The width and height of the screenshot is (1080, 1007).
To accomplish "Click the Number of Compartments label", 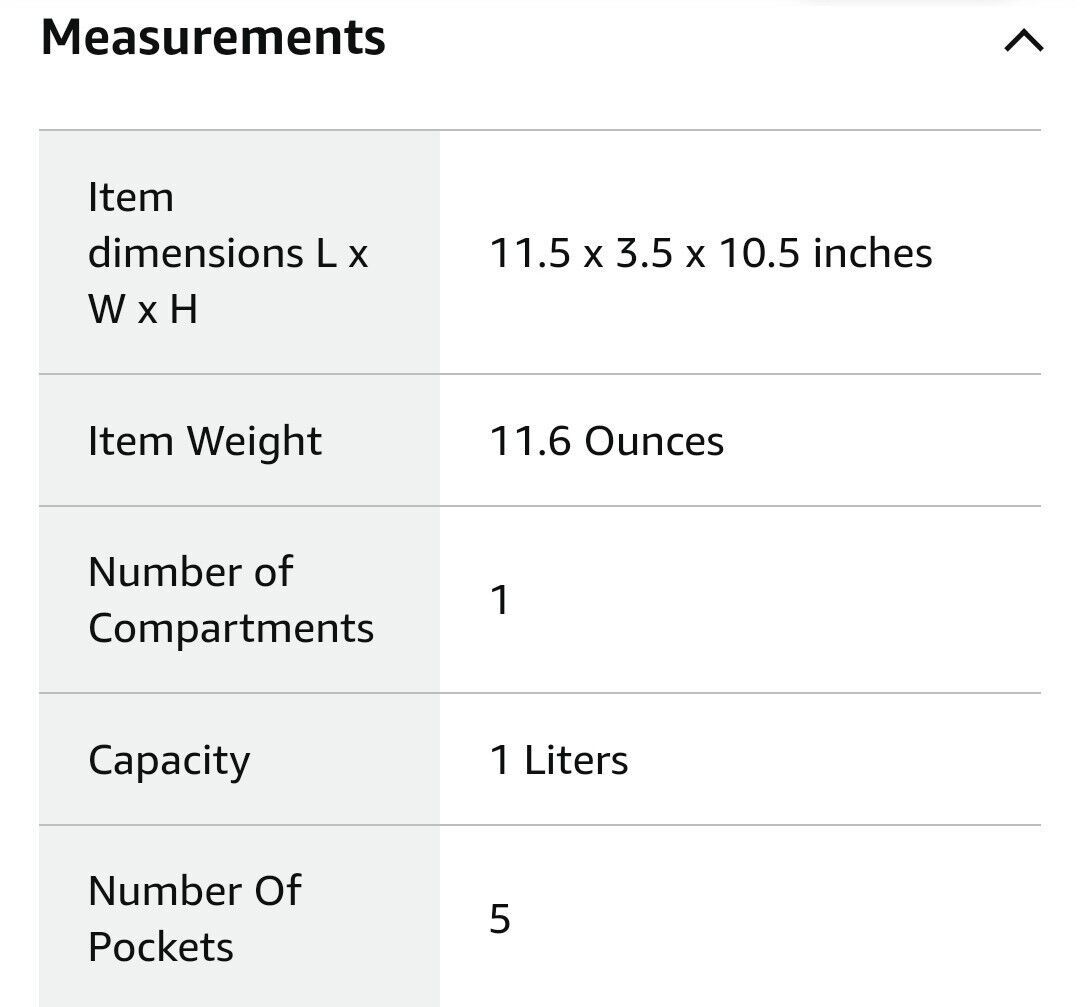I will click(231, 600).
